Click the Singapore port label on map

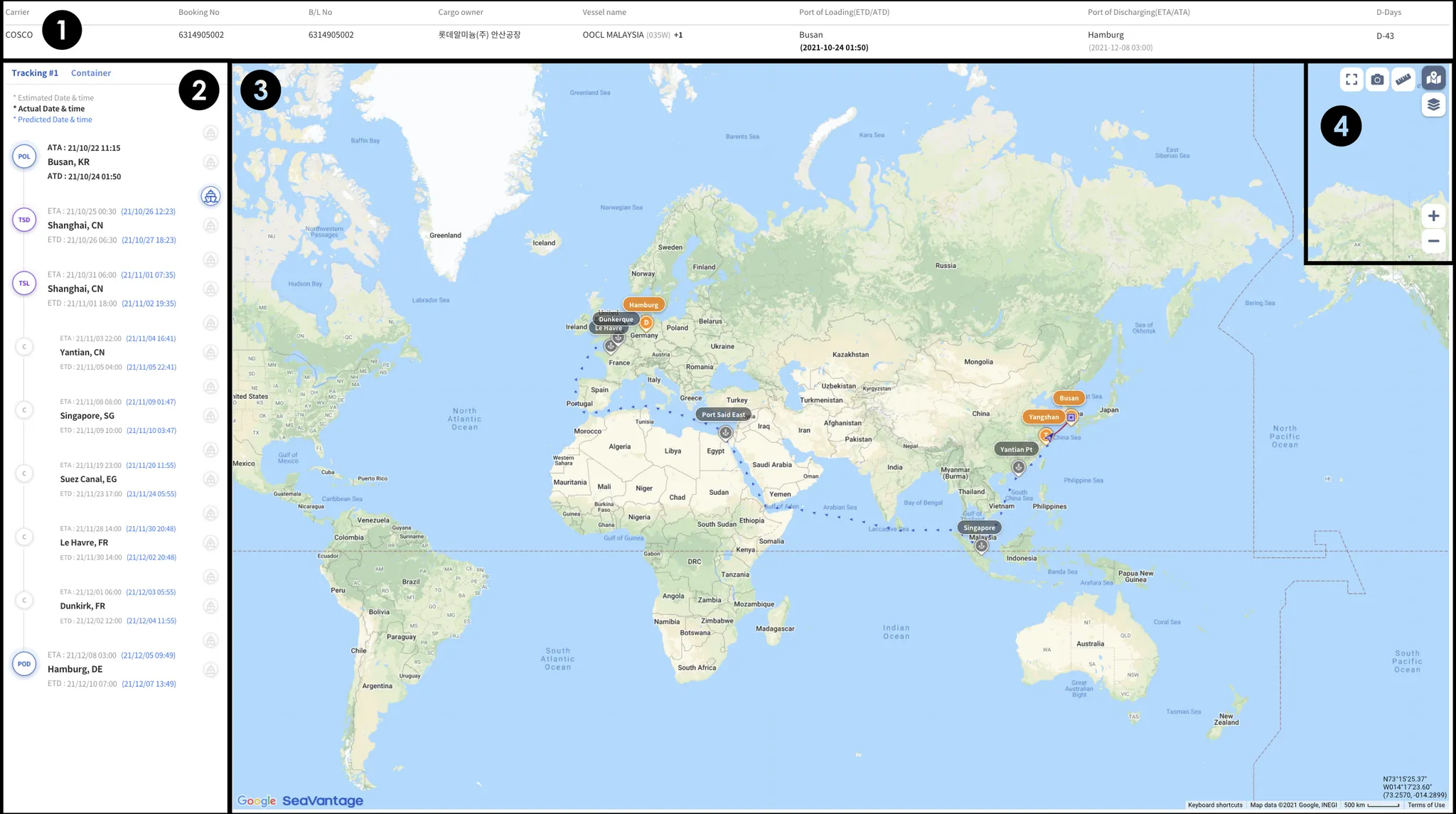point(979,528)
